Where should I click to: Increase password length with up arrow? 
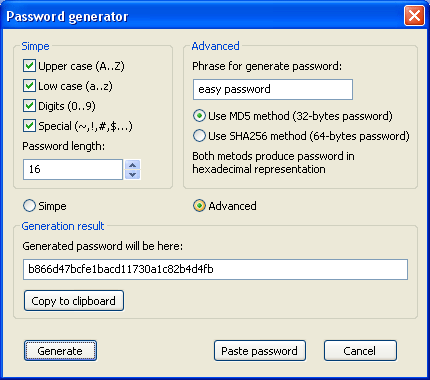click(133, 165)
